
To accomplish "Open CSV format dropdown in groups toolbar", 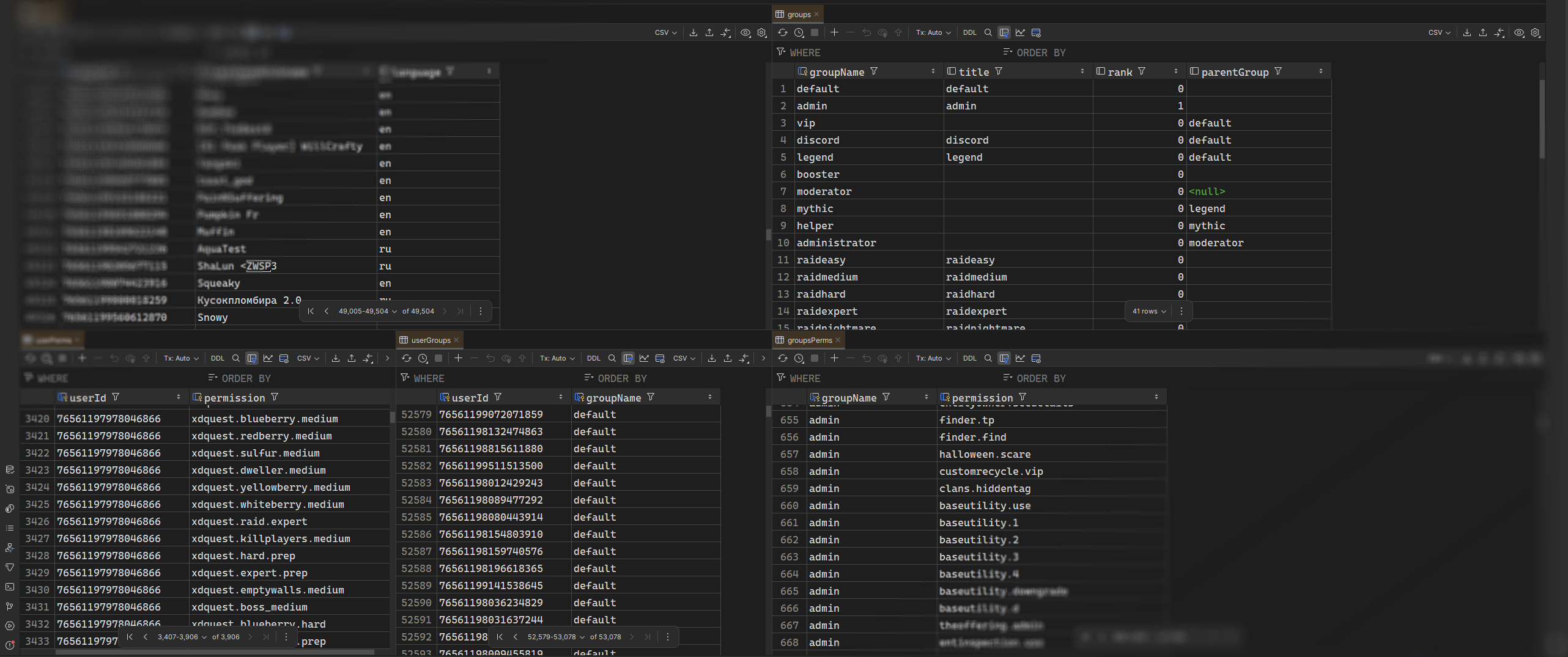I will [x=1439, y=32].
